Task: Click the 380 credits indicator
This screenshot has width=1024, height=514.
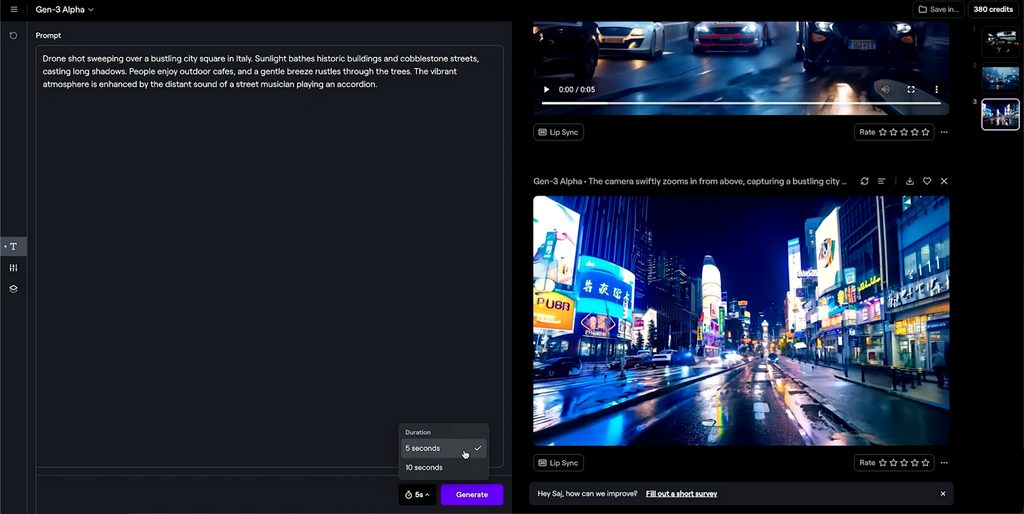Action: coord(993,10)
